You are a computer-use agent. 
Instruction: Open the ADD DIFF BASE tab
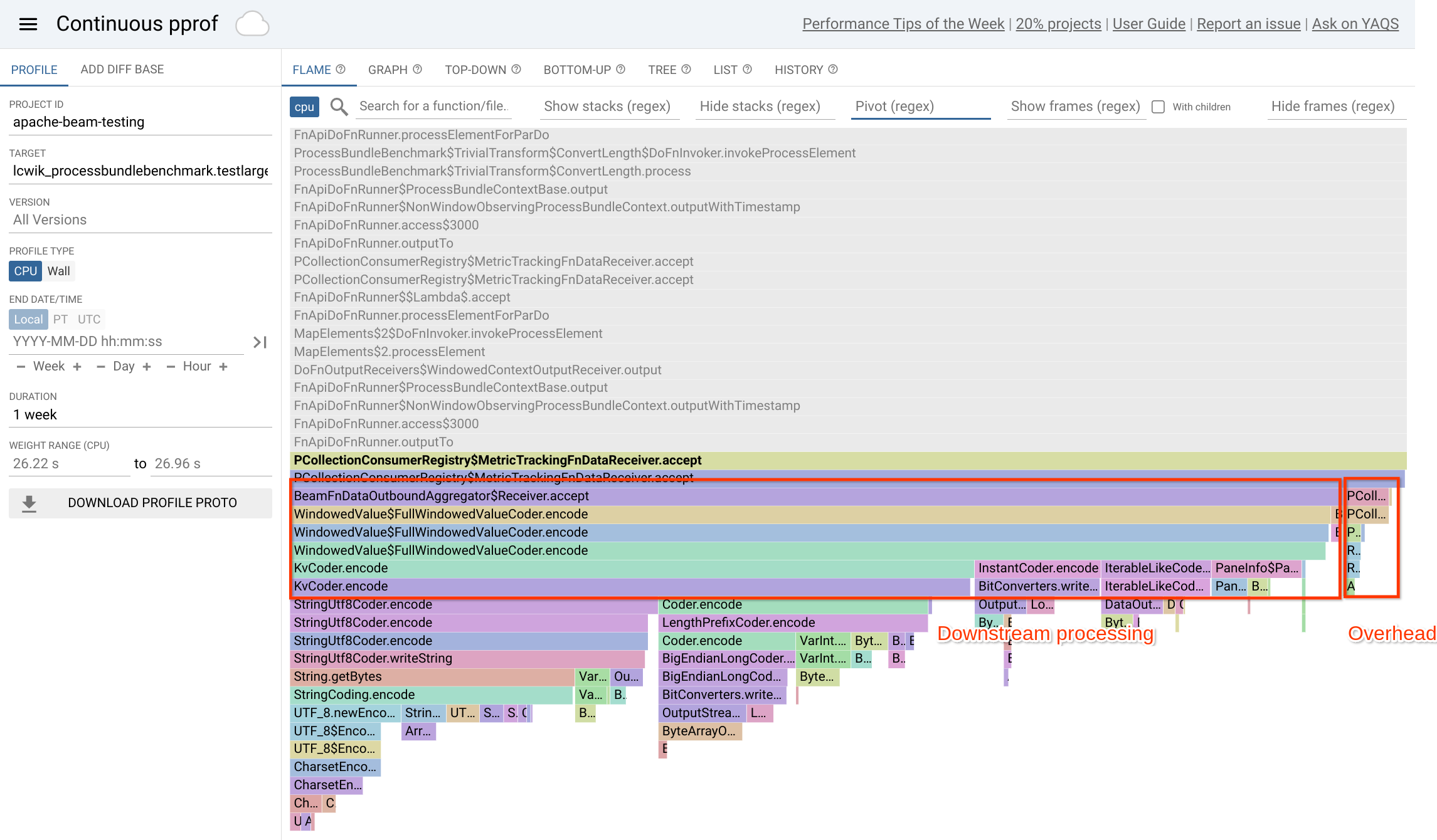[x=122, y=70]
